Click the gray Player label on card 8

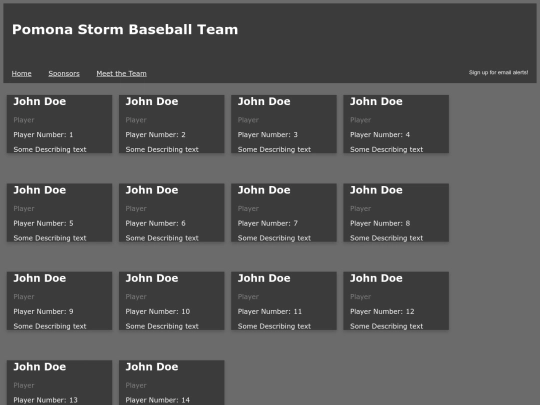click(x=361, y=208)
